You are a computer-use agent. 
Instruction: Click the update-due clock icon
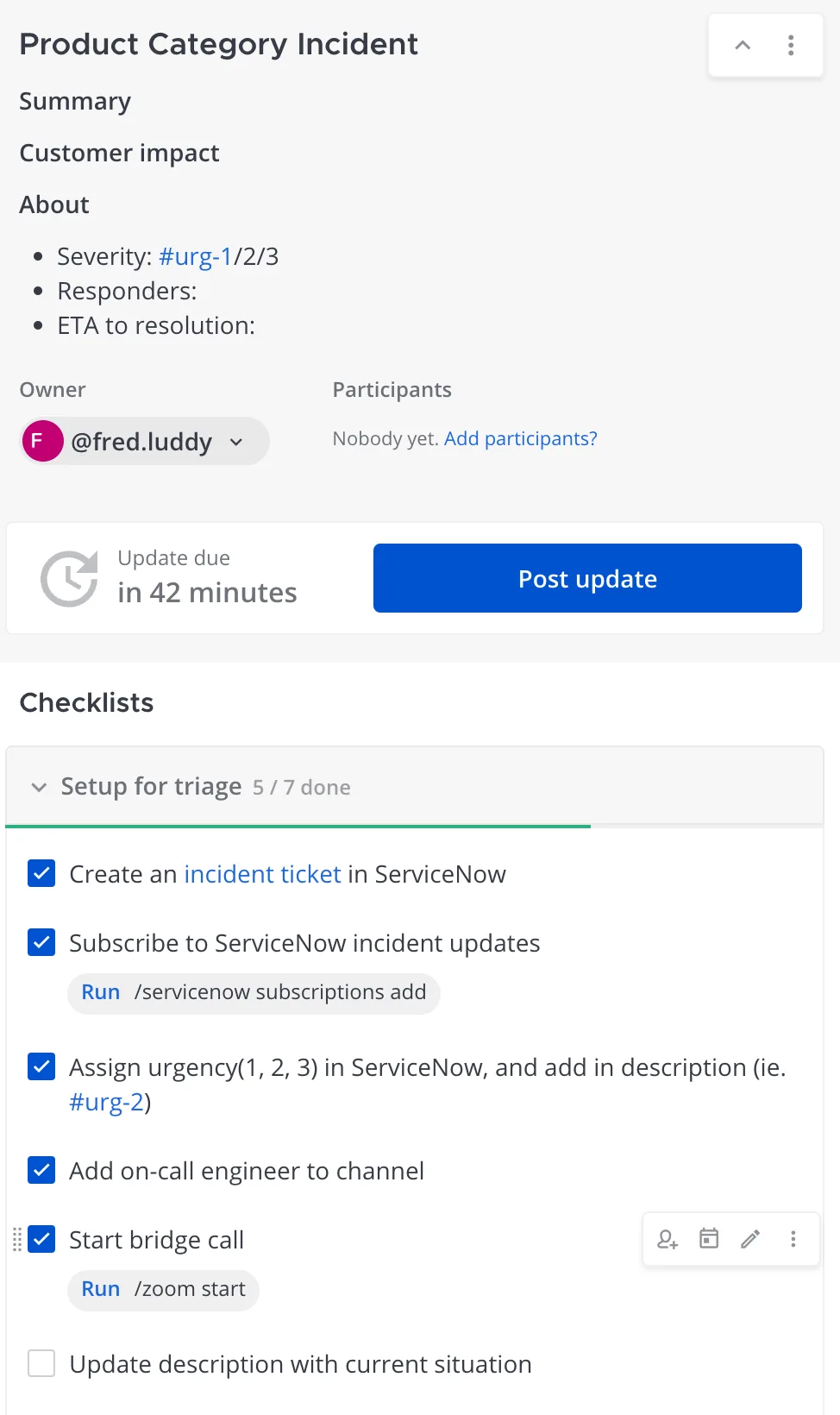(69, 579)
